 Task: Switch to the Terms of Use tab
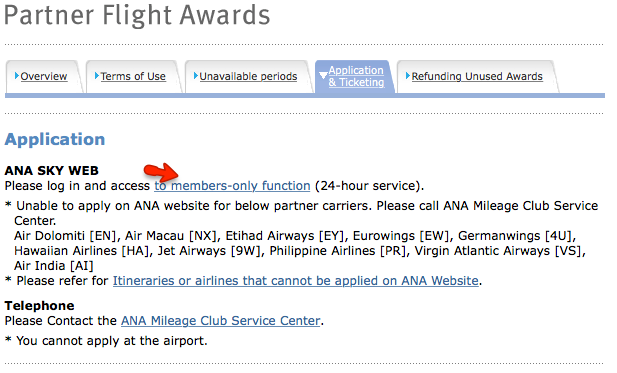tap(133, 76)
